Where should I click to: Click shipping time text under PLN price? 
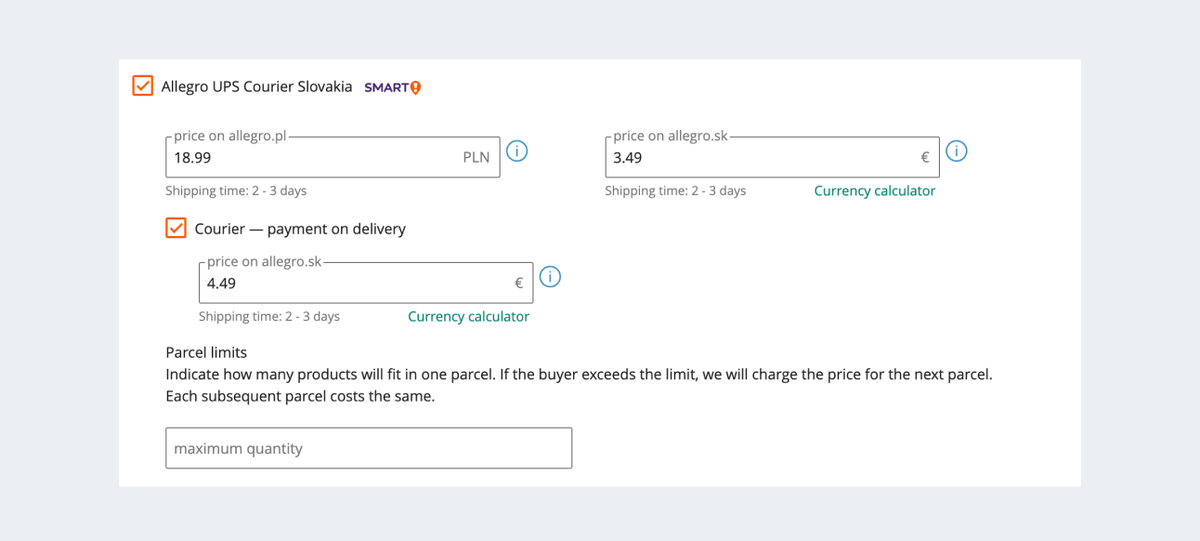(x=236, y=191)
